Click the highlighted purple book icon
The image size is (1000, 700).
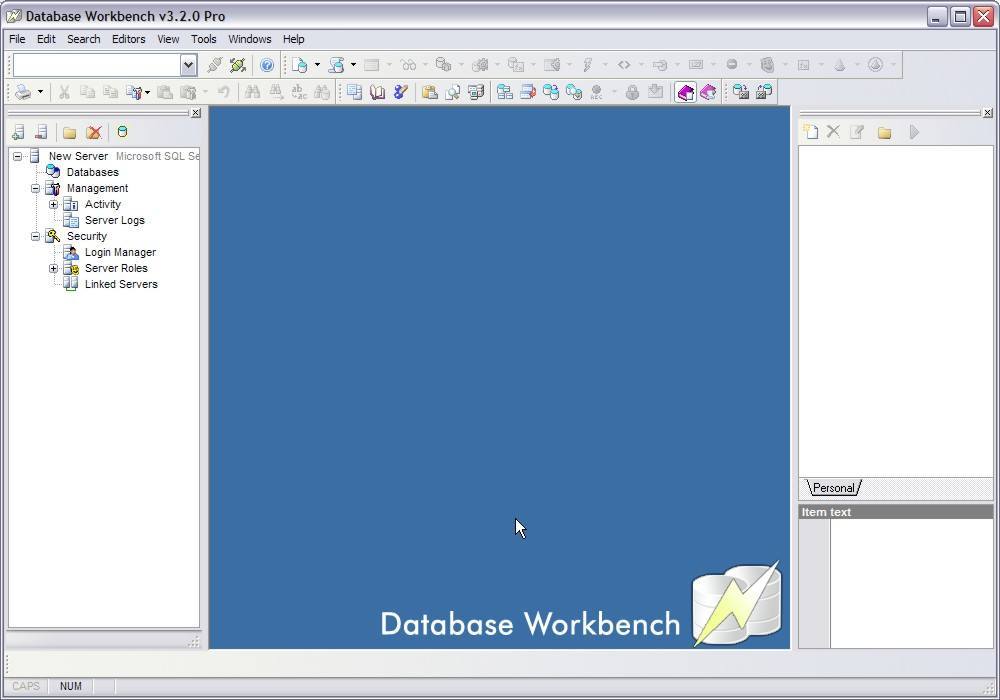point(685,92)
